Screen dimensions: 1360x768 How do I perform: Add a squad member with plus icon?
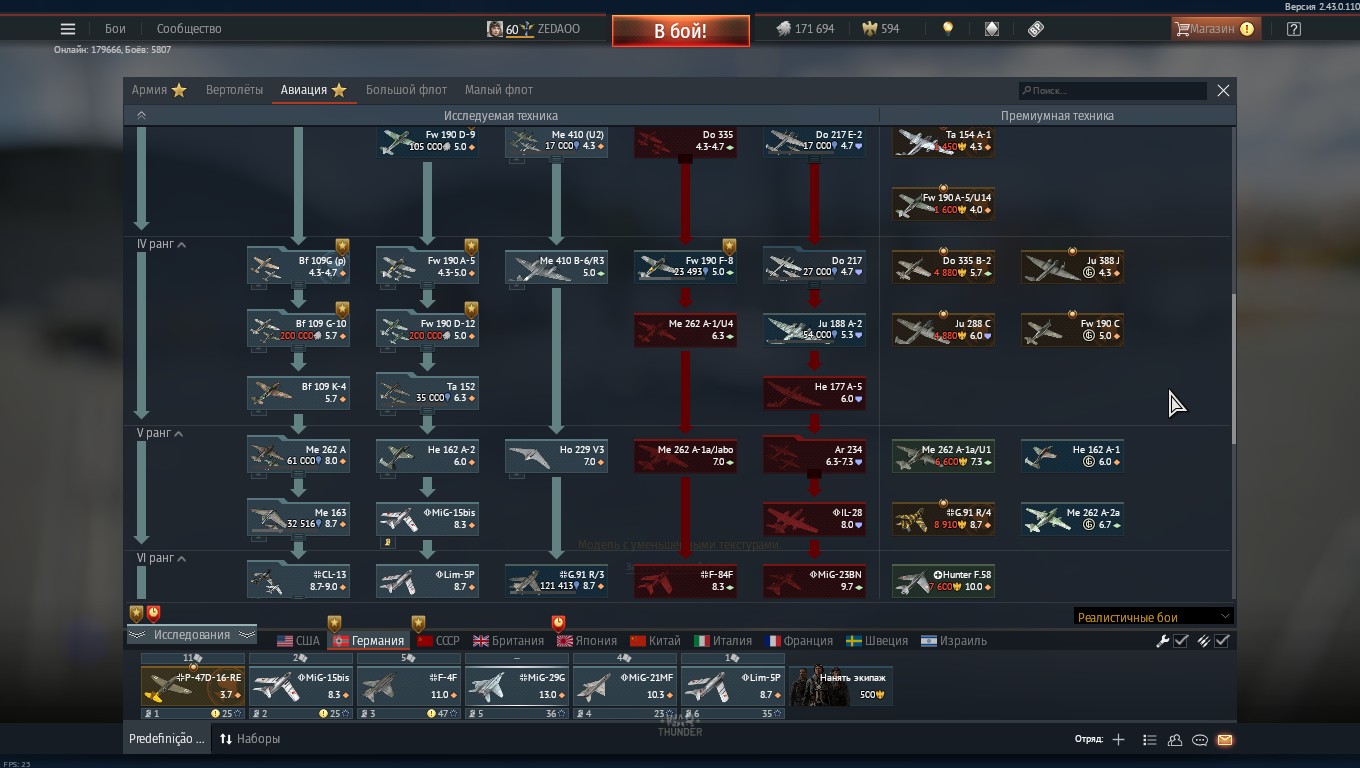pos(1118,740)
